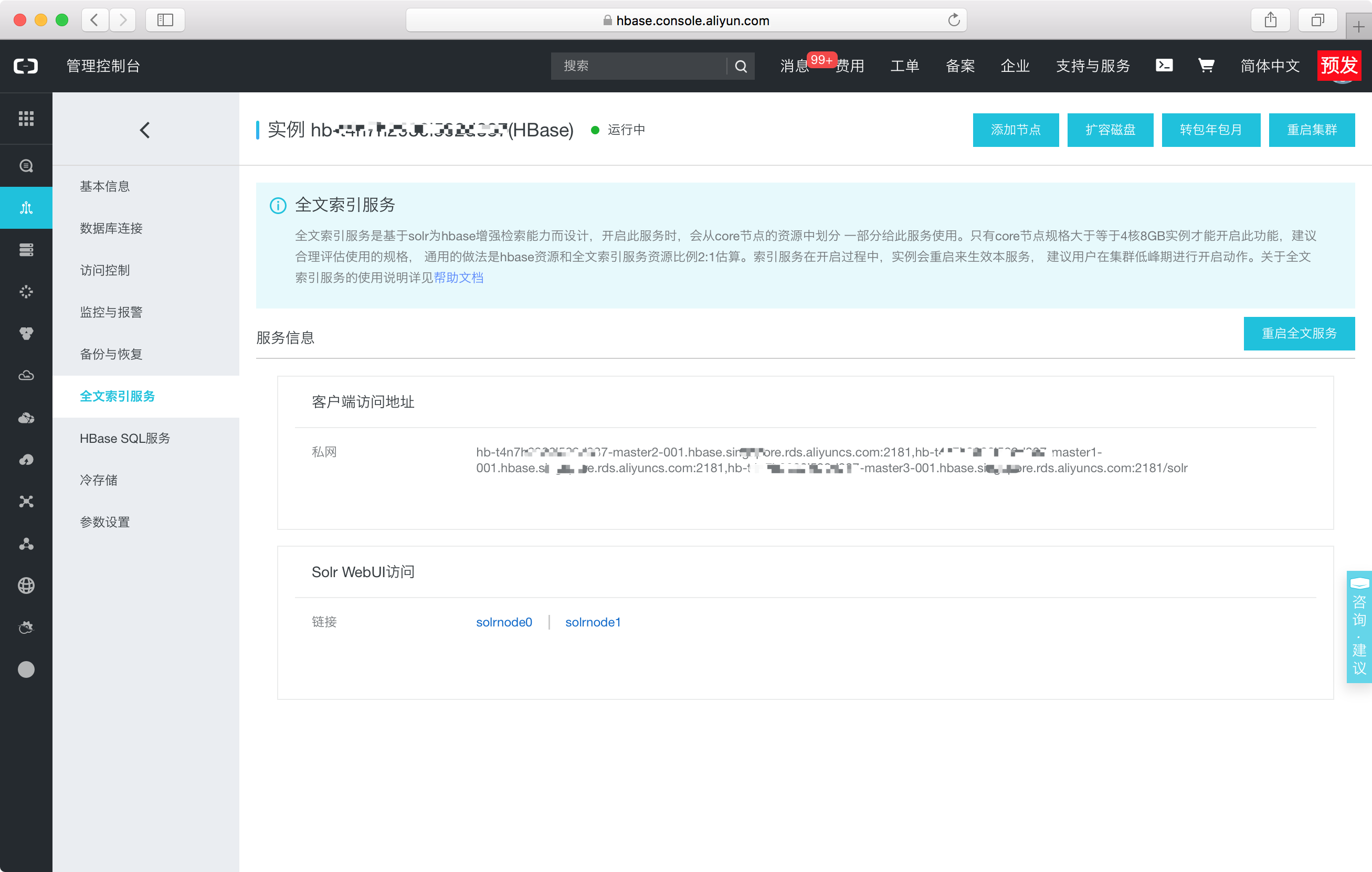Click the magnifier search icon in left sidebar
Screen dimensions: 1372x872
(26, 166)
